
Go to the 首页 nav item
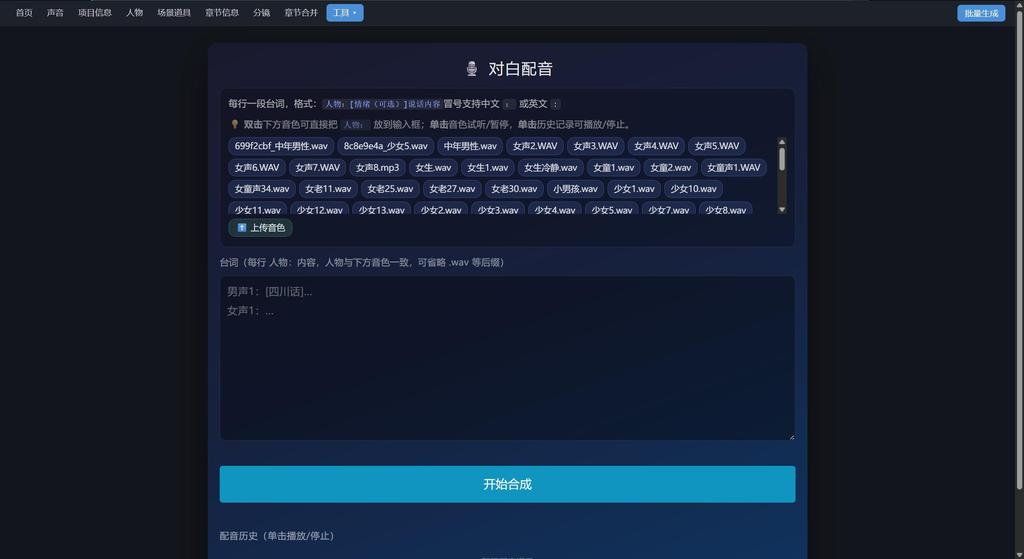tap(24, 12)
